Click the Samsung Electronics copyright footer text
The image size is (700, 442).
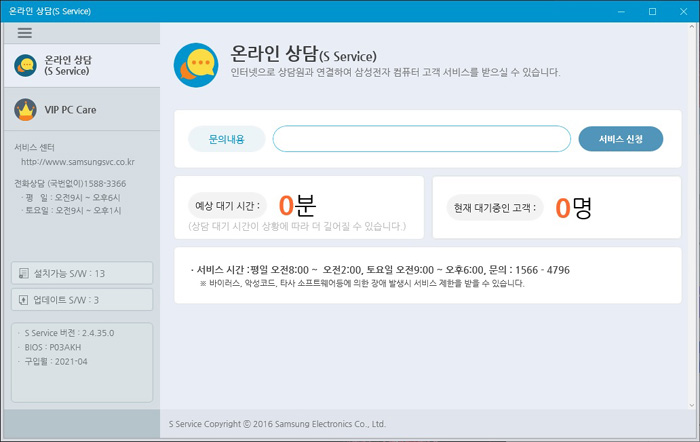pyautogui.click(x=277, y=424)
